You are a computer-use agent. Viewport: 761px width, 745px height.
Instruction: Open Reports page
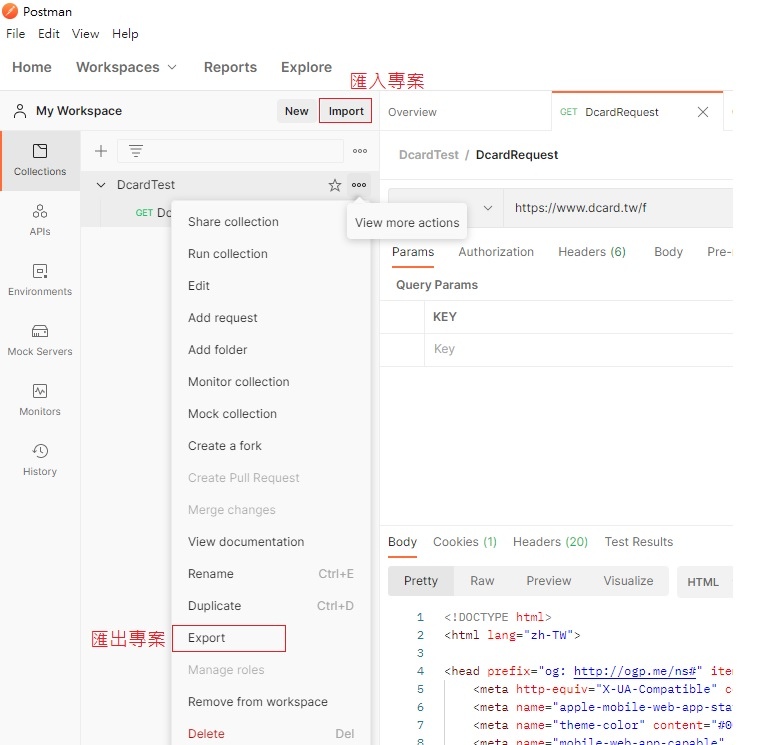coord(230,67)
